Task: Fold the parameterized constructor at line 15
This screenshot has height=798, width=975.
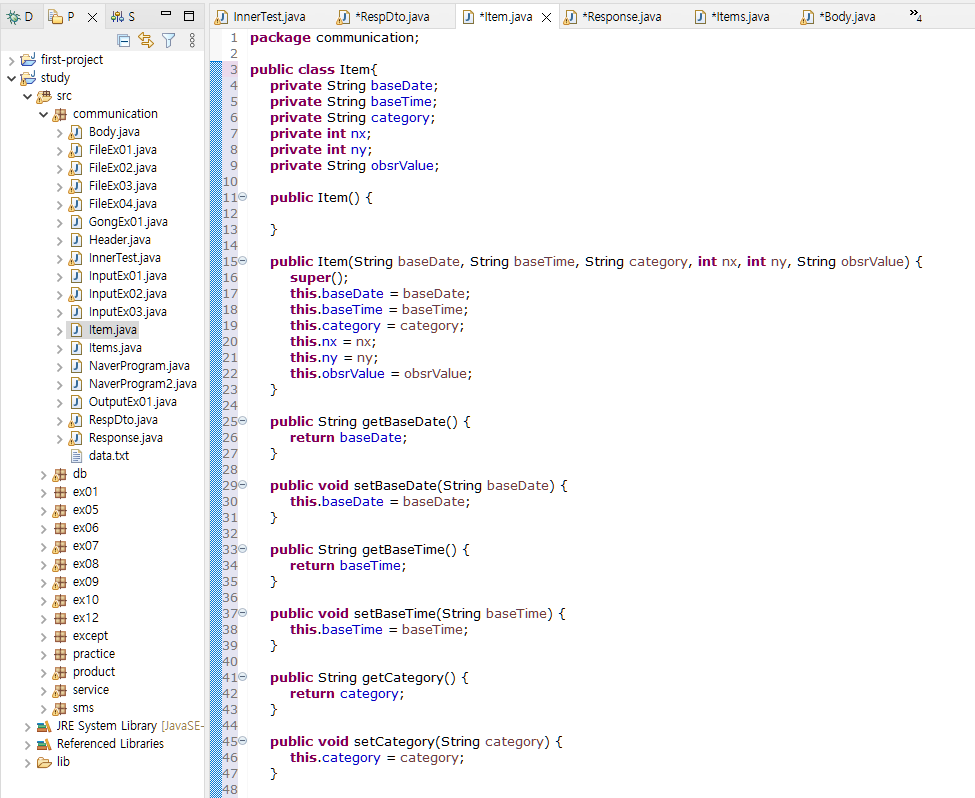Action: 243,261
